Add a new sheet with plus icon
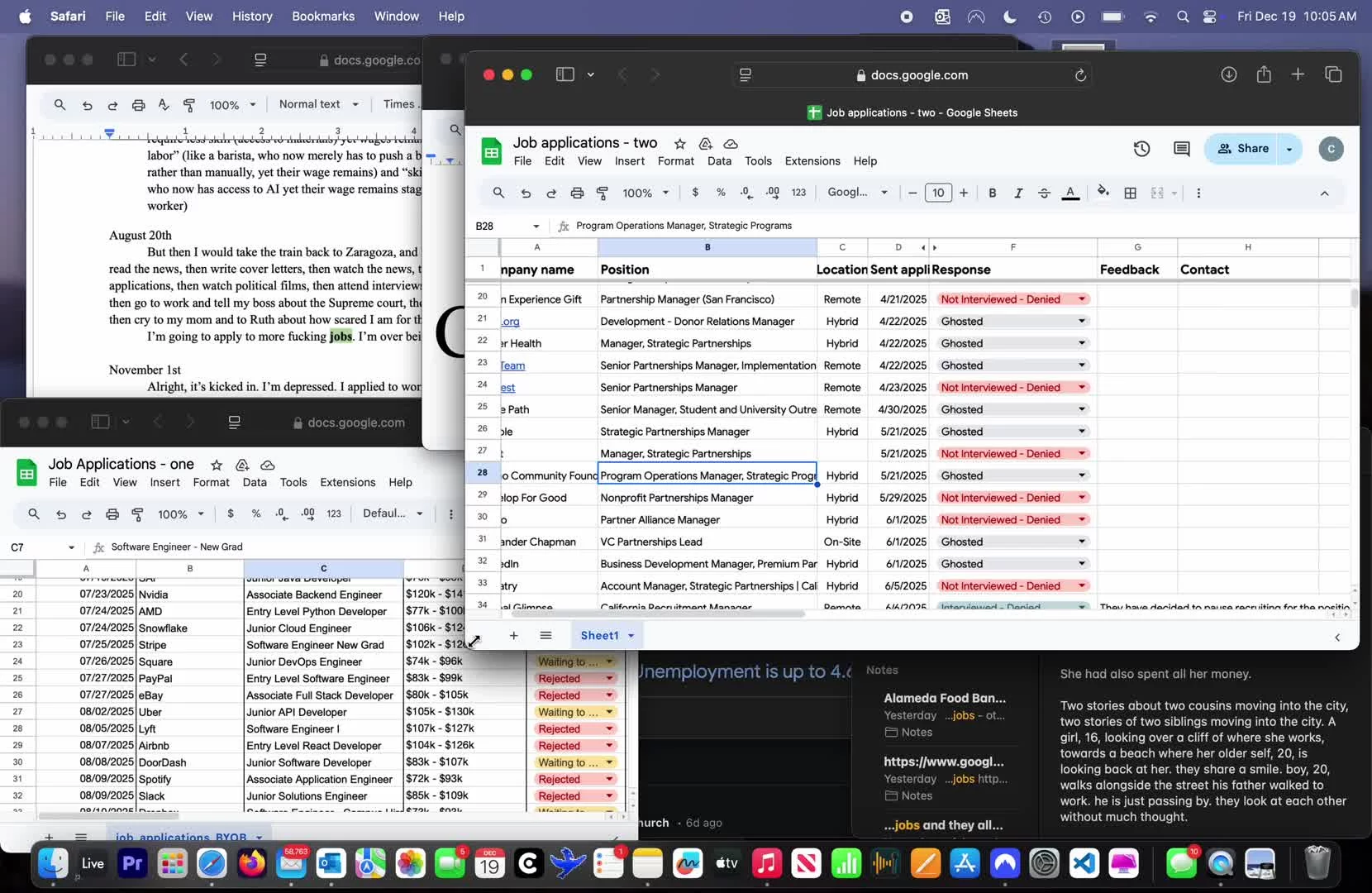 pyautogui.click(x=513, y=636)
